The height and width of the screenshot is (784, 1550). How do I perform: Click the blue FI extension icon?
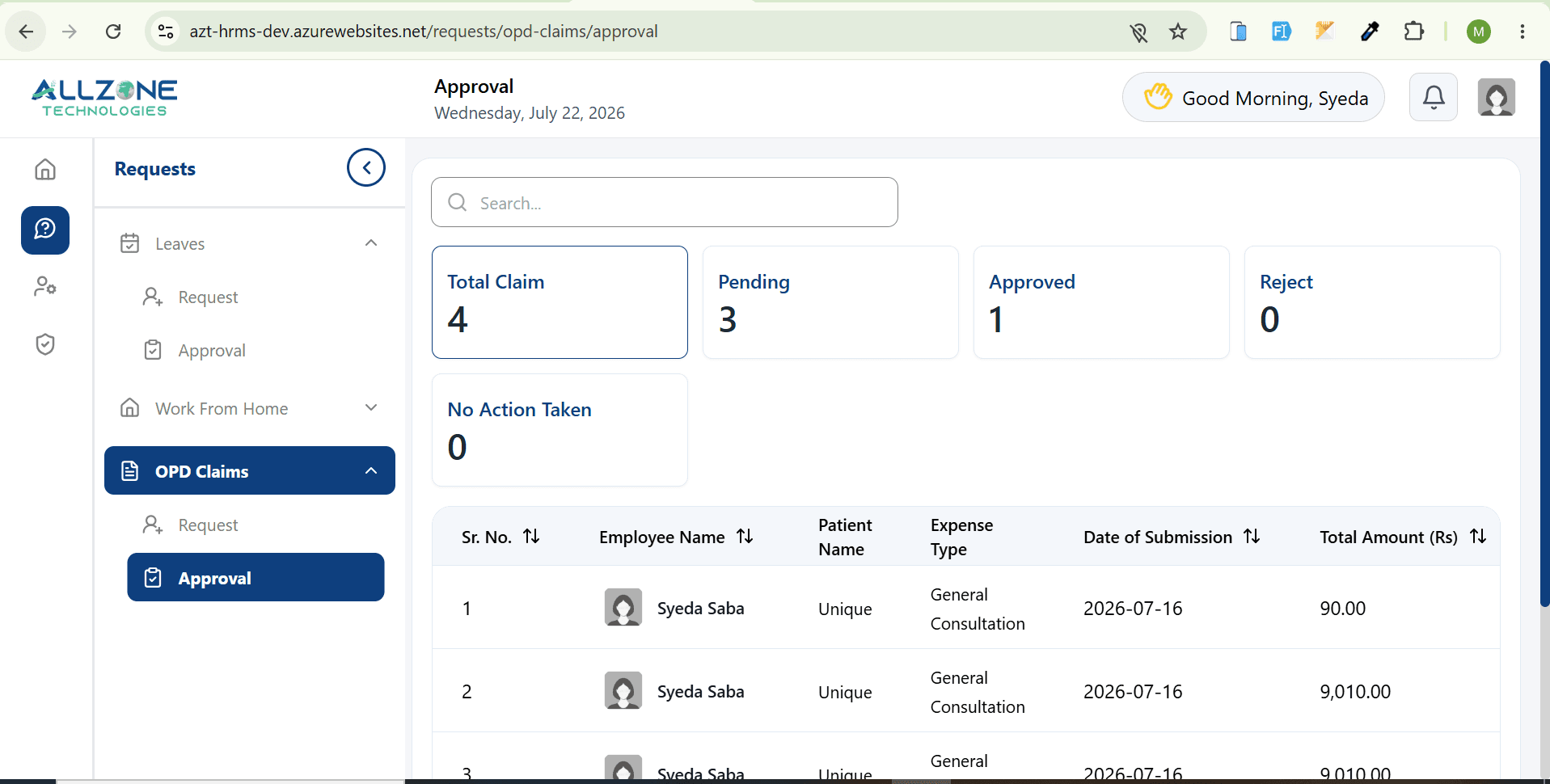click(x=1282, y=32)
